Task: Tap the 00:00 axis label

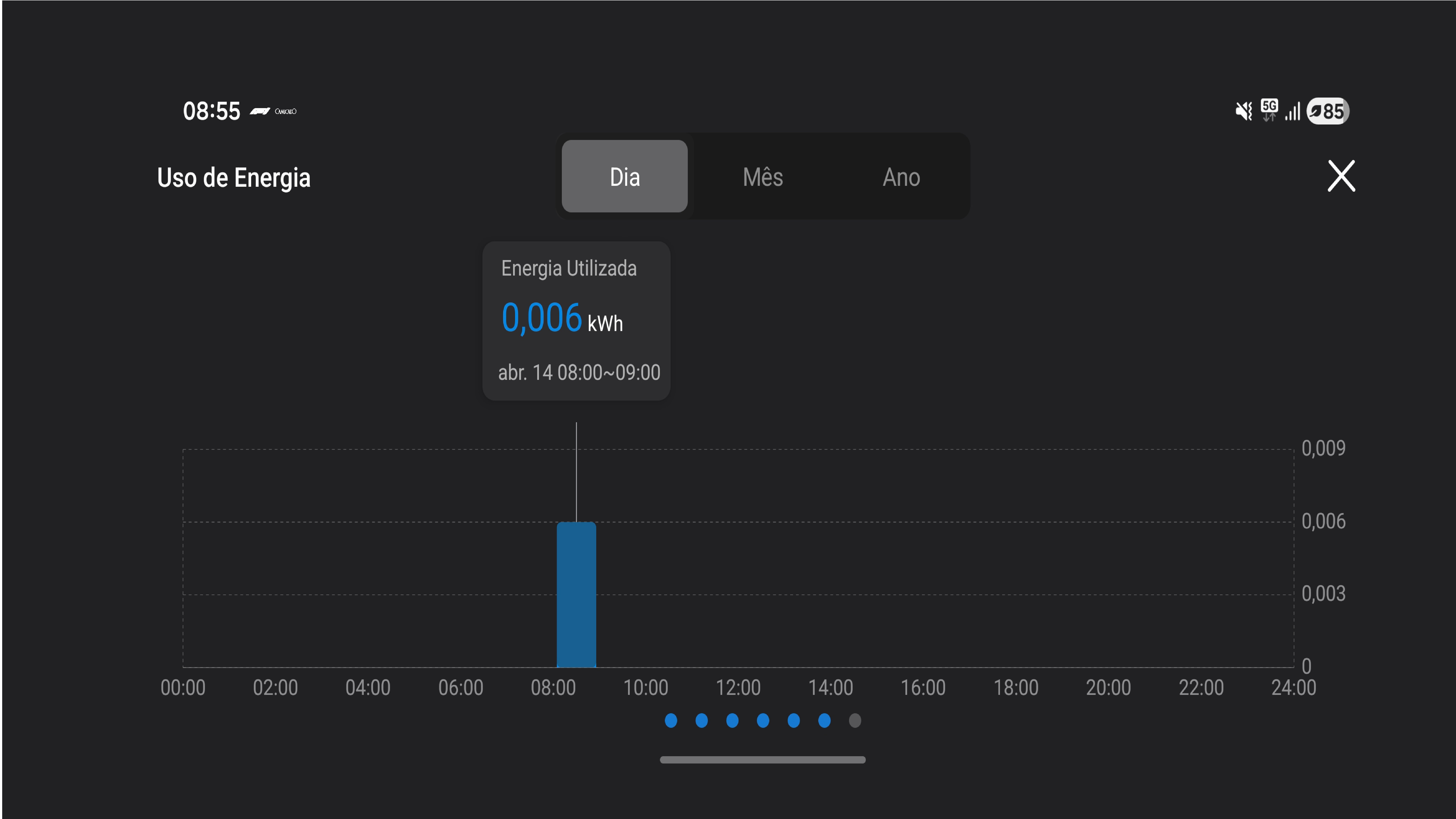Action: 183,688
